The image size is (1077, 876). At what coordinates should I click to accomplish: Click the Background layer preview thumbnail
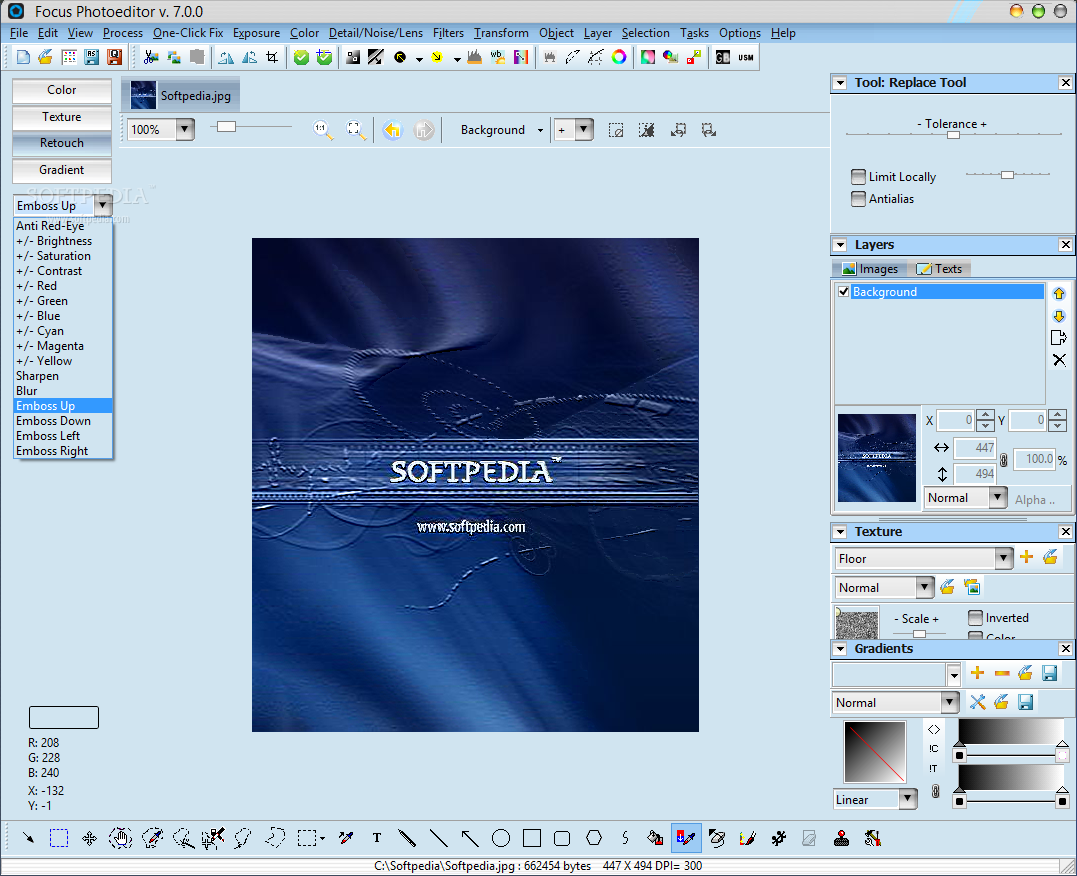coord(876,458)
